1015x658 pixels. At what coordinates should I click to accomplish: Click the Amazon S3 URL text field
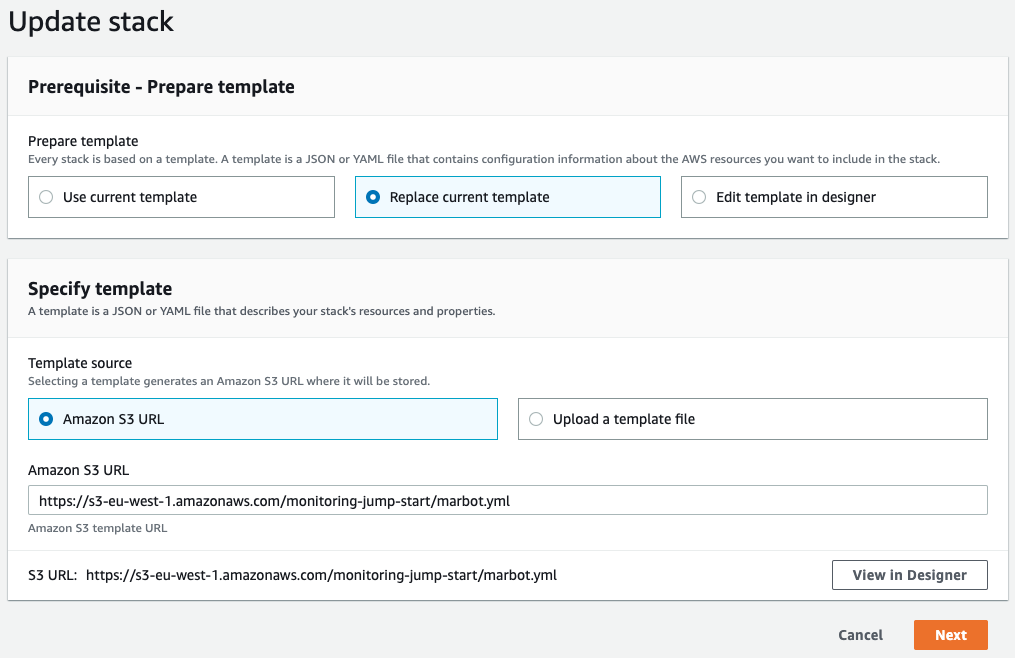(x=507, y=500)
